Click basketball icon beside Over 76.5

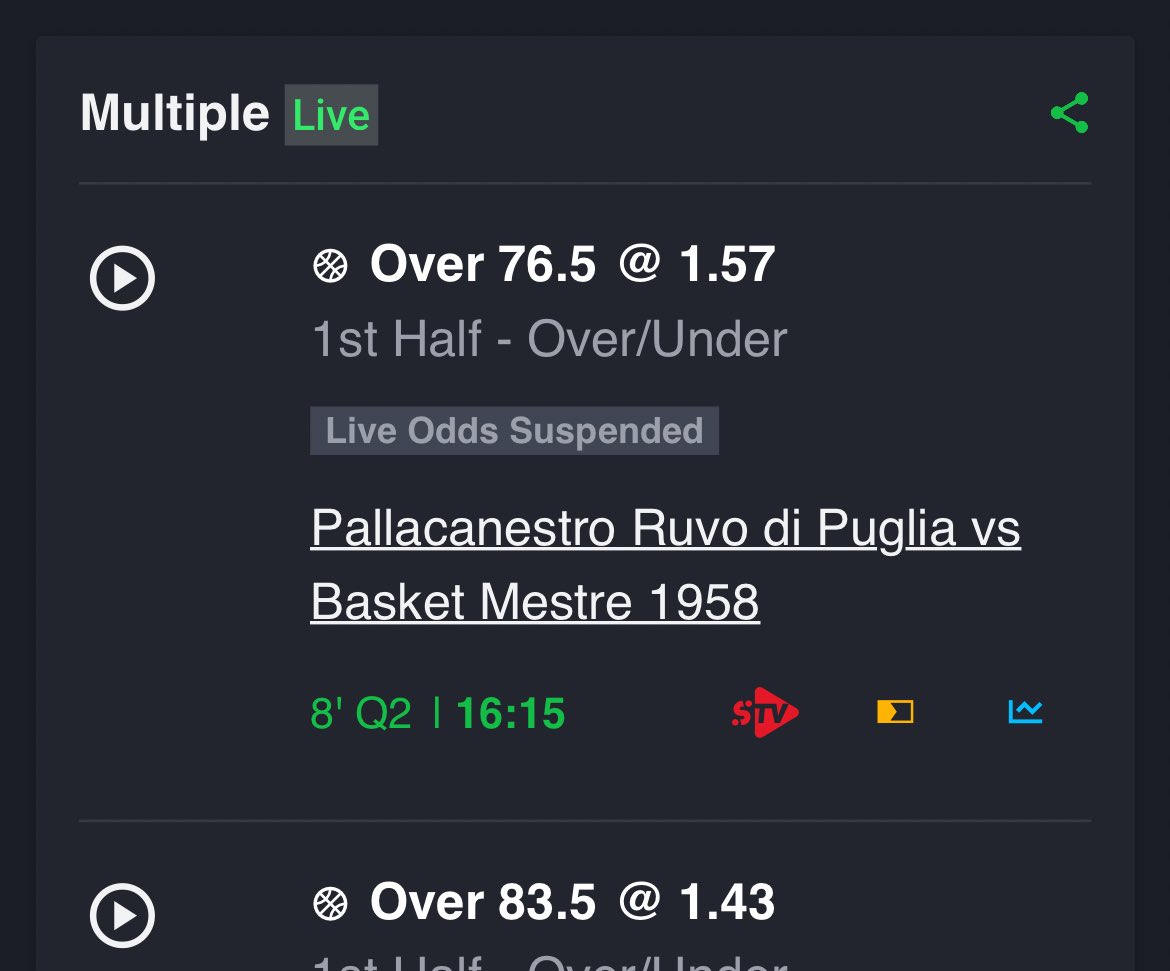point(331,265)
